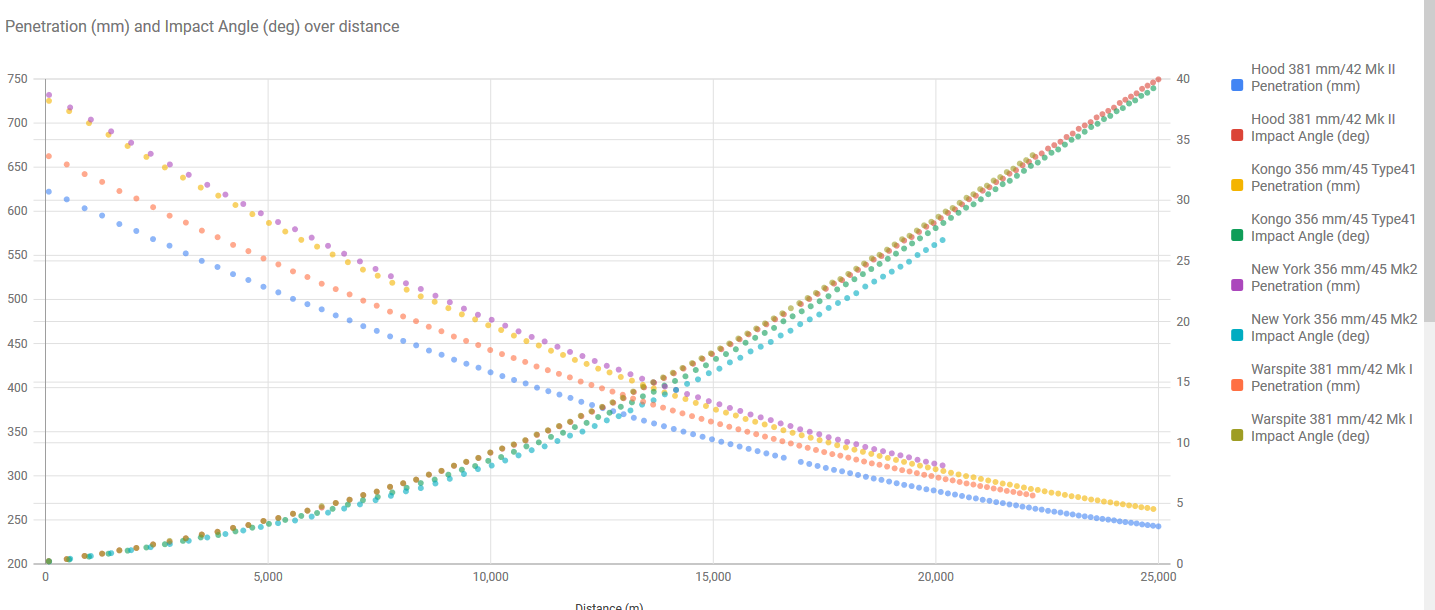Image resolution: width=1435 pixels, height=610 pixels.
Task: Select the Warspite 381 mm/42 Mk I Impact Angle label
Action: [x=1331, y=427]
